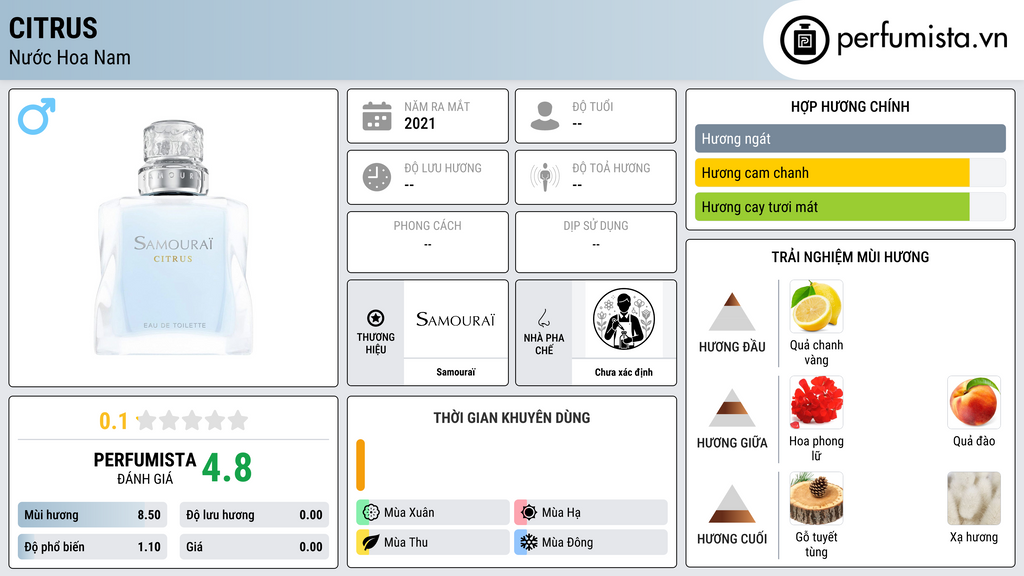The width and height of the screenshot is (1024, 576).
Task: Click the Mùi hương 8.50 score row
Action: point(93,515)
